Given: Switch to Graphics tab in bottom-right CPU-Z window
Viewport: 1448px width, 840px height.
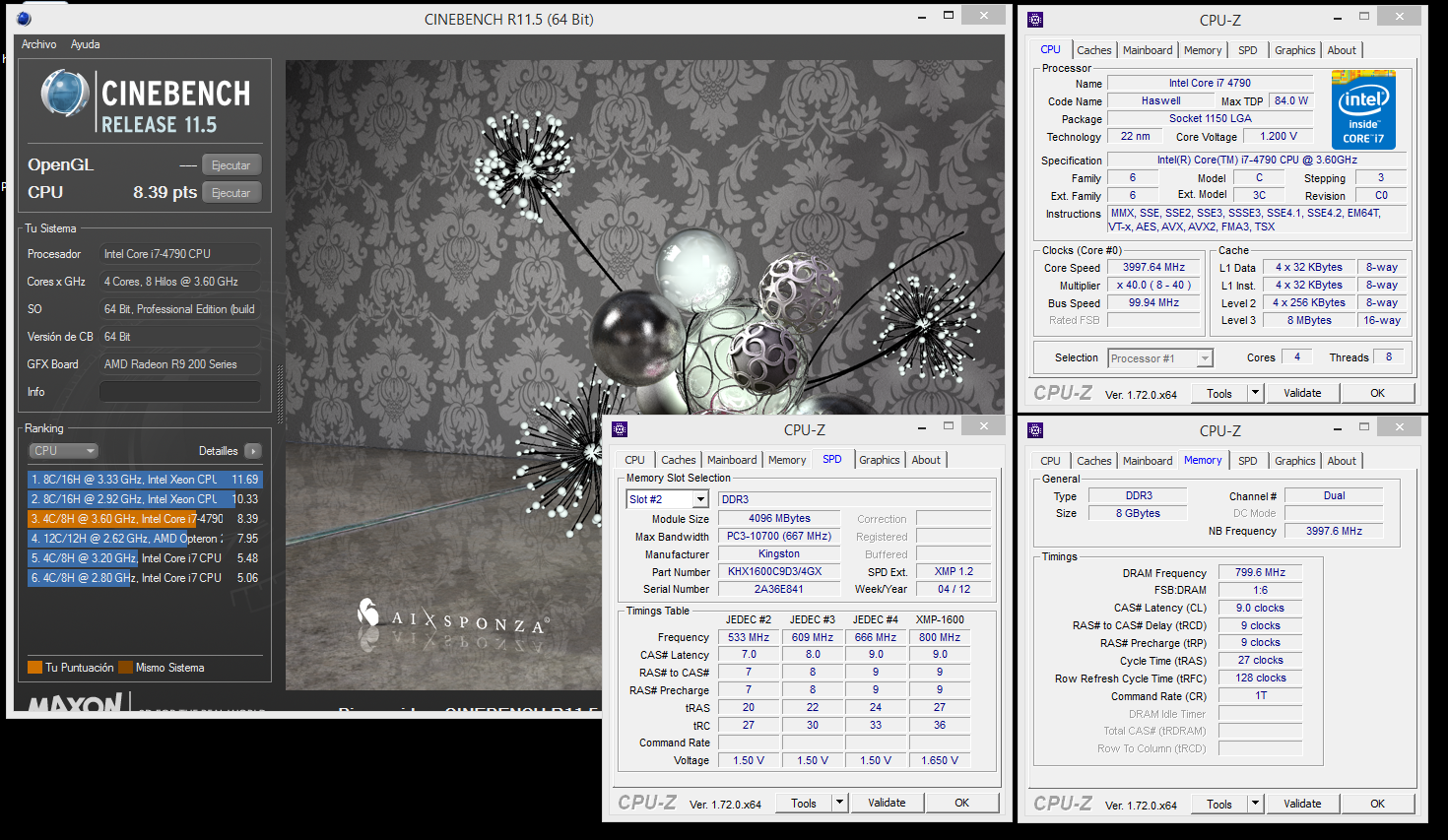Looking at the screenshot, I should click(x=1294, y=461).
